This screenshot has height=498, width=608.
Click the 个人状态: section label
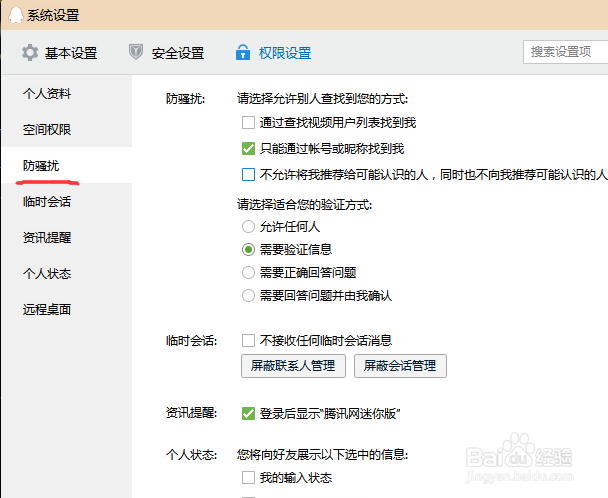(x=192, y=455)
